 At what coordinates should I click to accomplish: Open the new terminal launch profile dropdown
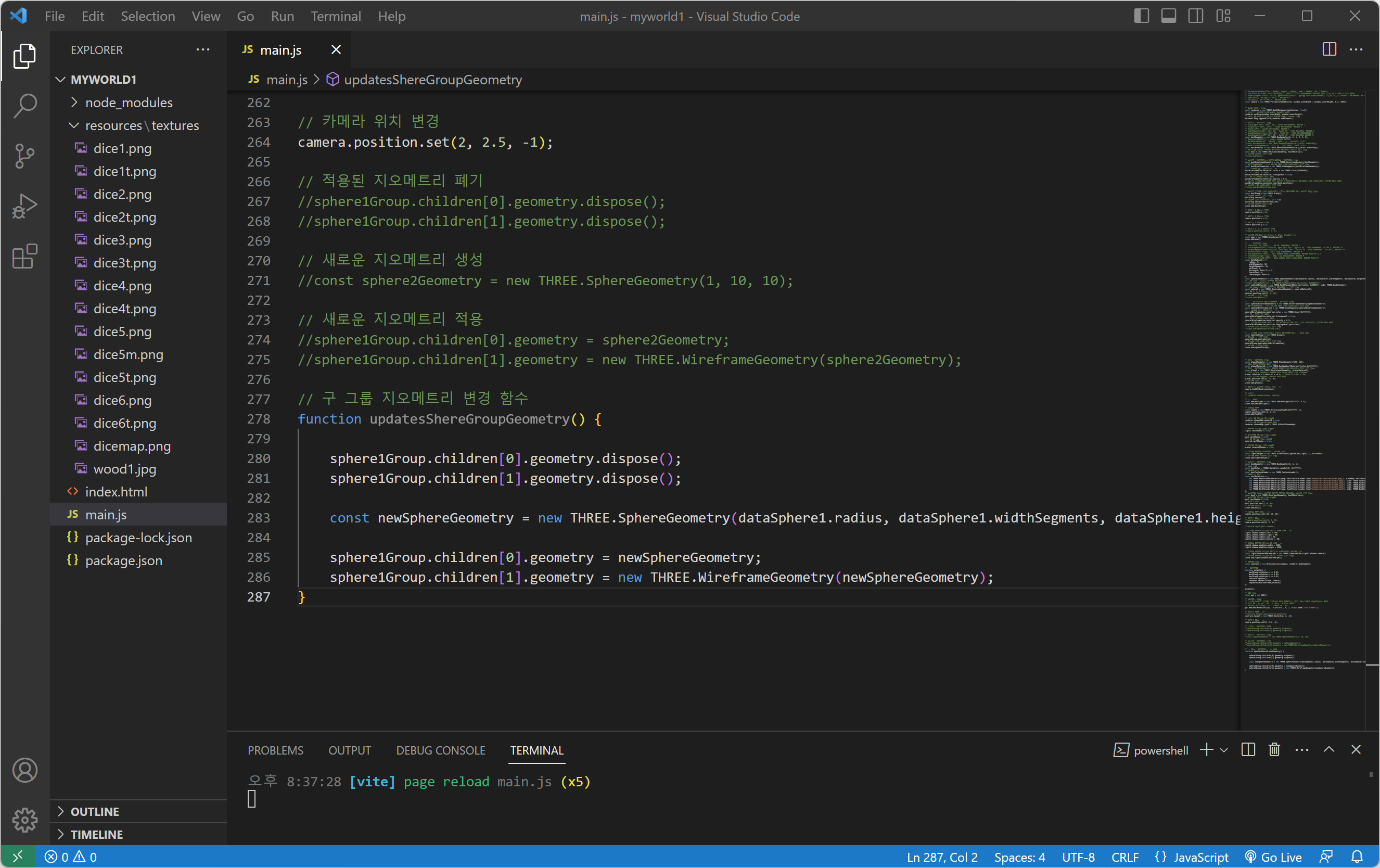(1224, 750)
